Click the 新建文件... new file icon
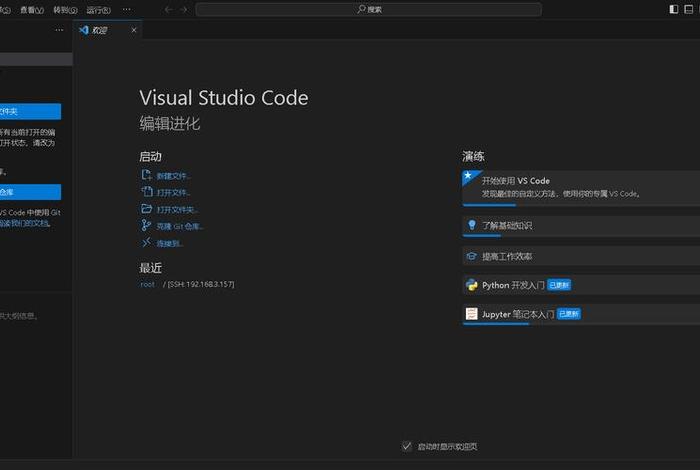700x470 pixels. point(146,175)
